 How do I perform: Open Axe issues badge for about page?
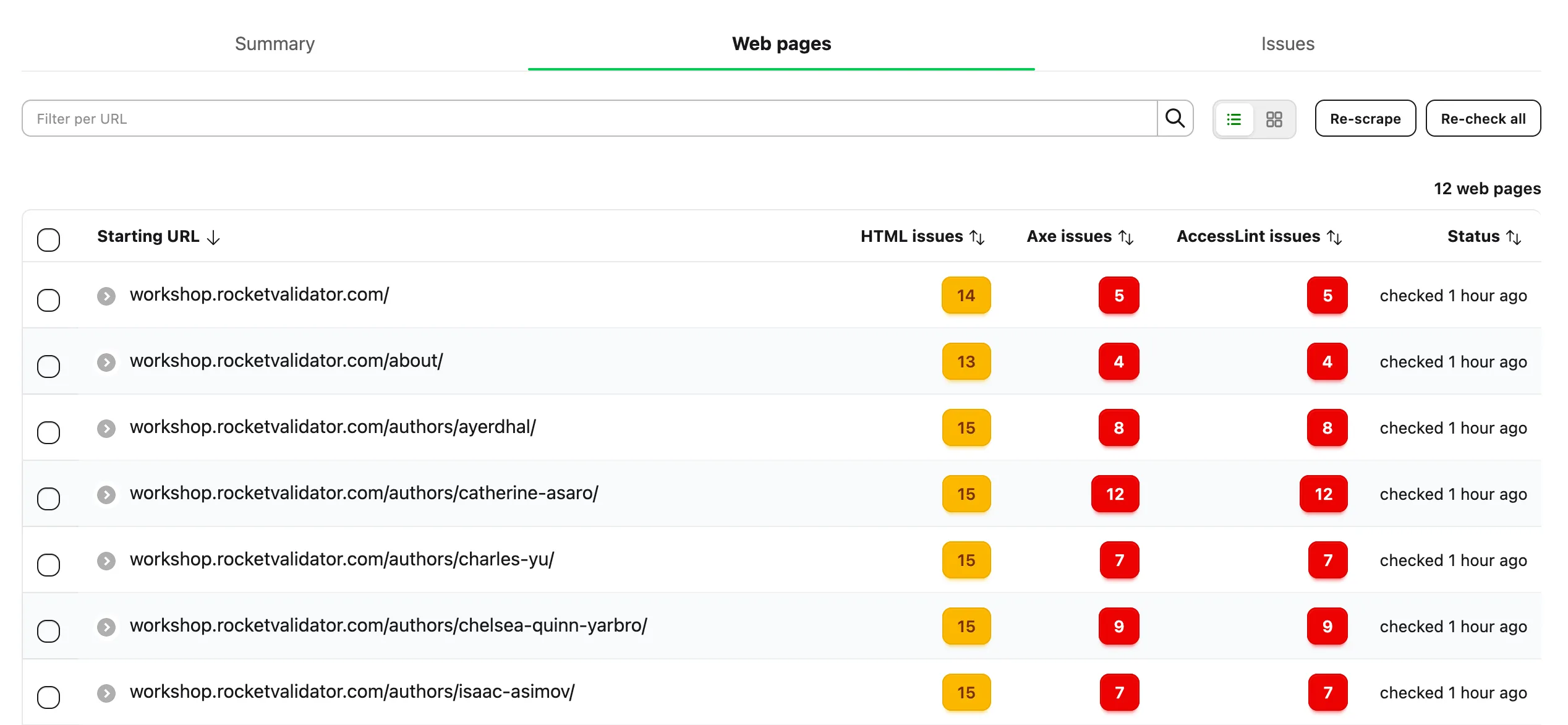1118,361
